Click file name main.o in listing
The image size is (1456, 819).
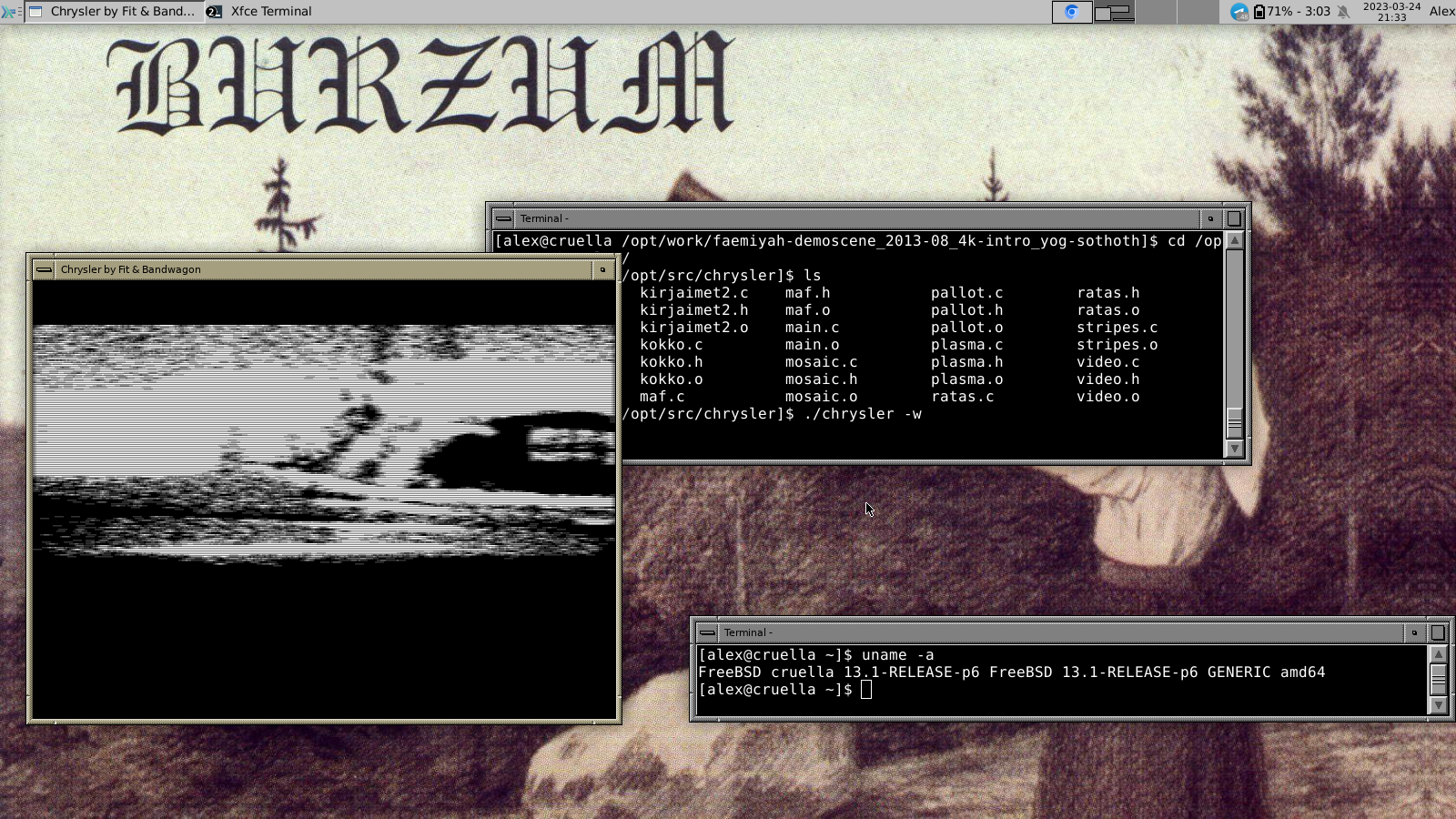812,345
